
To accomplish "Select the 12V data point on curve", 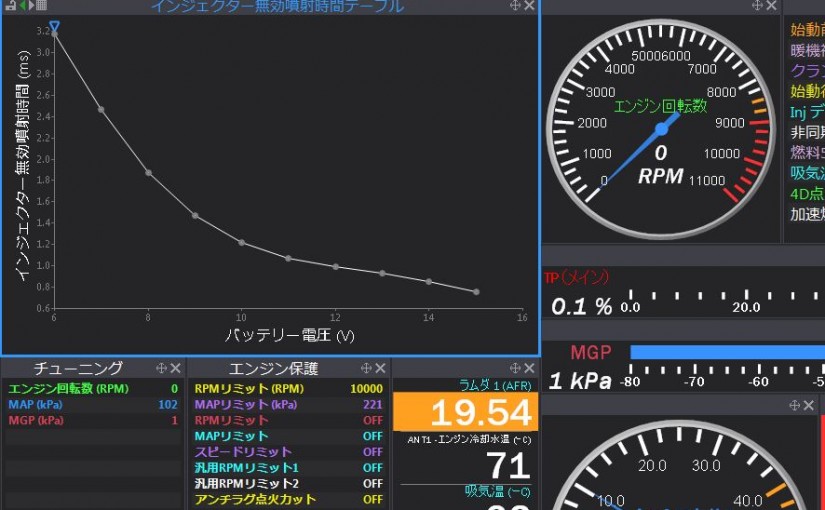I will pyautogui.click(x=336, y=267).
